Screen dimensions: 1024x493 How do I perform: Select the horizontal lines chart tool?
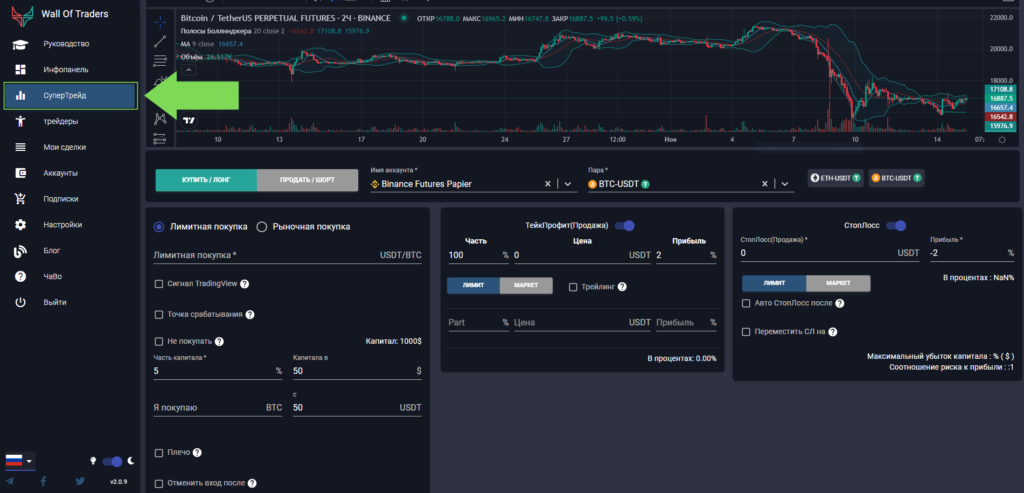click(160, 61)
